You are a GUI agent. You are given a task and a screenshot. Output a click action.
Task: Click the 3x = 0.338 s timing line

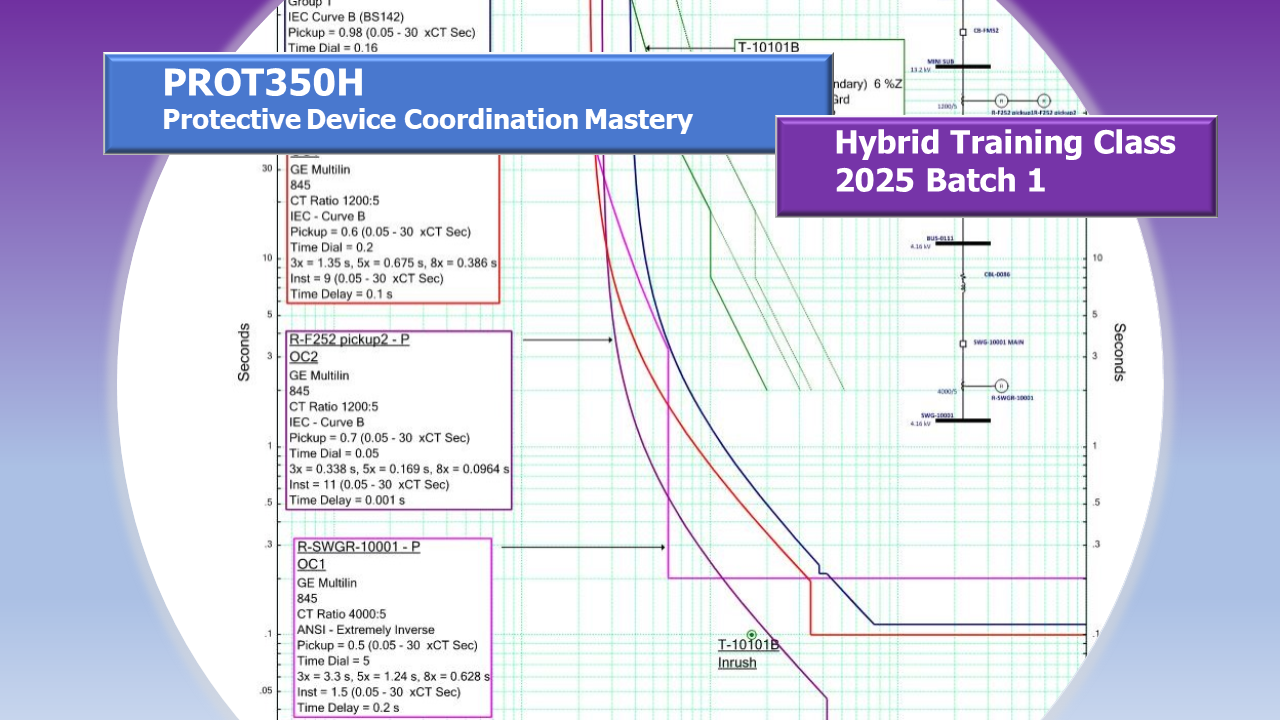pyautogui.click(x=399, y=469)
